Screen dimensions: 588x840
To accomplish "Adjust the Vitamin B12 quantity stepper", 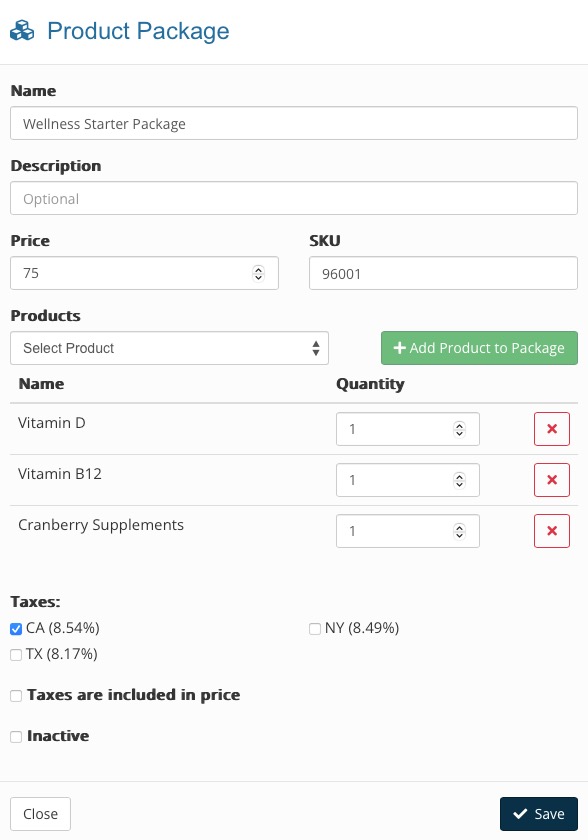I will (x=459, y=480).
